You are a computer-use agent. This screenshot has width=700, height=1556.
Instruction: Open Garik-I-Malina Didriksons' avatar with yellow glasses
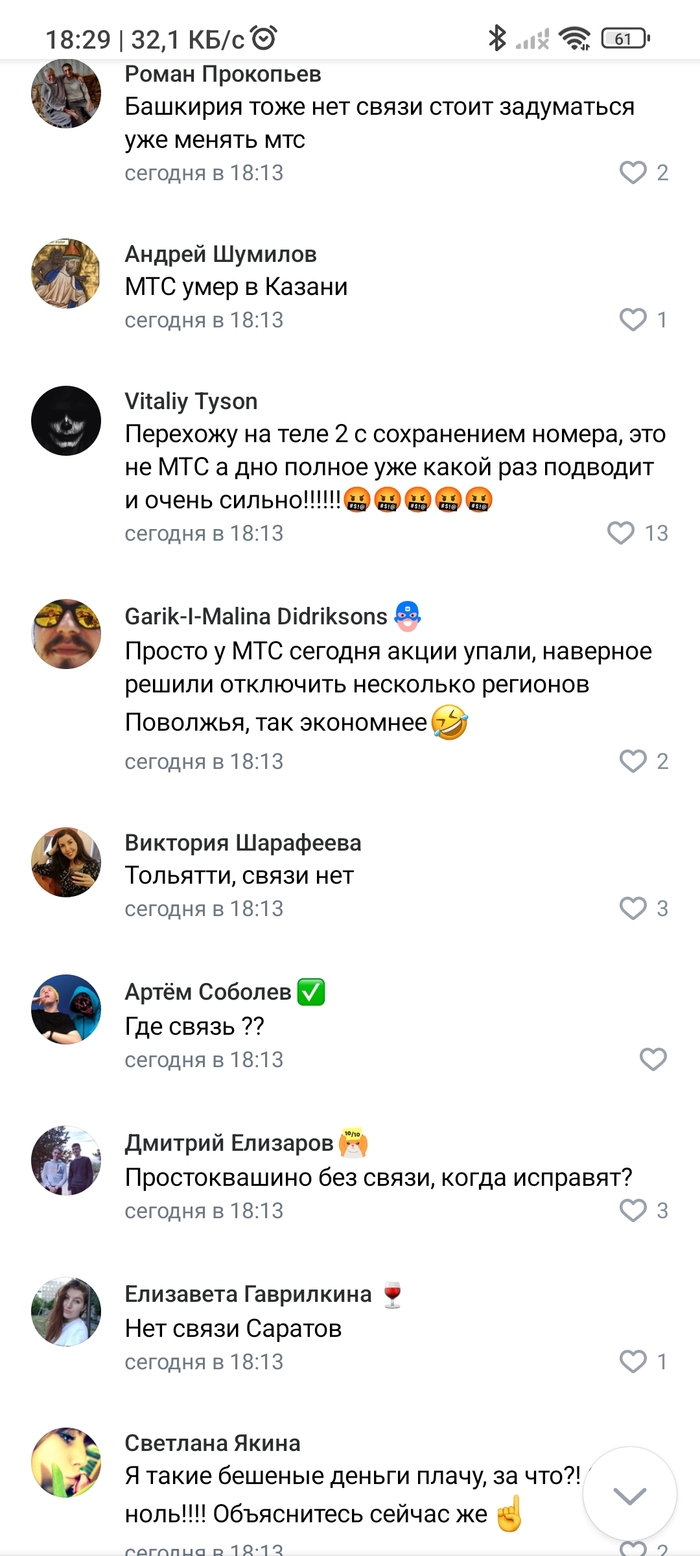point(66,634)
